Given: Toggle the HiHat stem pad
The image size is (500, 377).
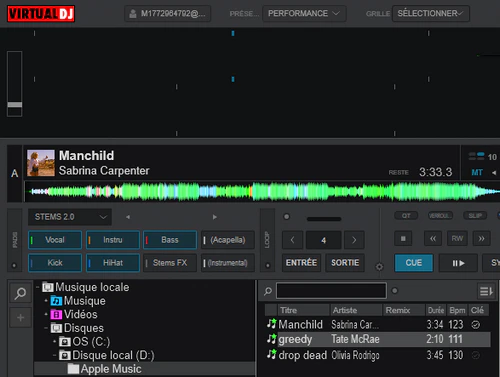Looking at the screenshot, I should coord(113,263).
